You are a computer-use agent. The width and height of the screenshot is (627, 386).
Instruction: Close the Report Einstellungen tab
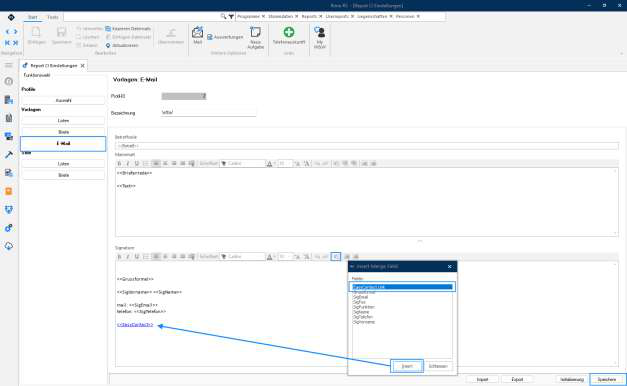point(82,66)
